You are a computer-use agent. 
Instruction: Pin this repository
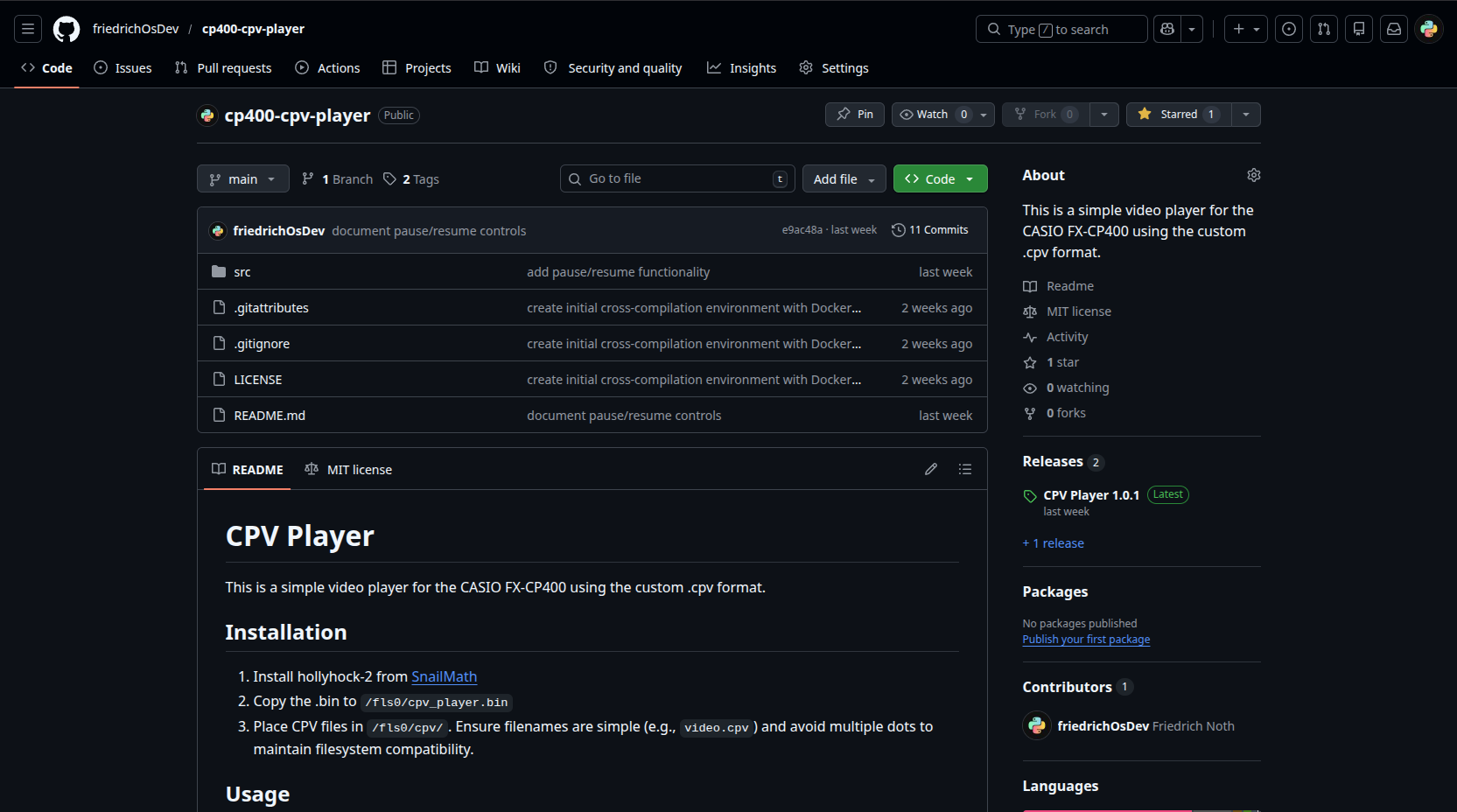[x=855, y=115]
